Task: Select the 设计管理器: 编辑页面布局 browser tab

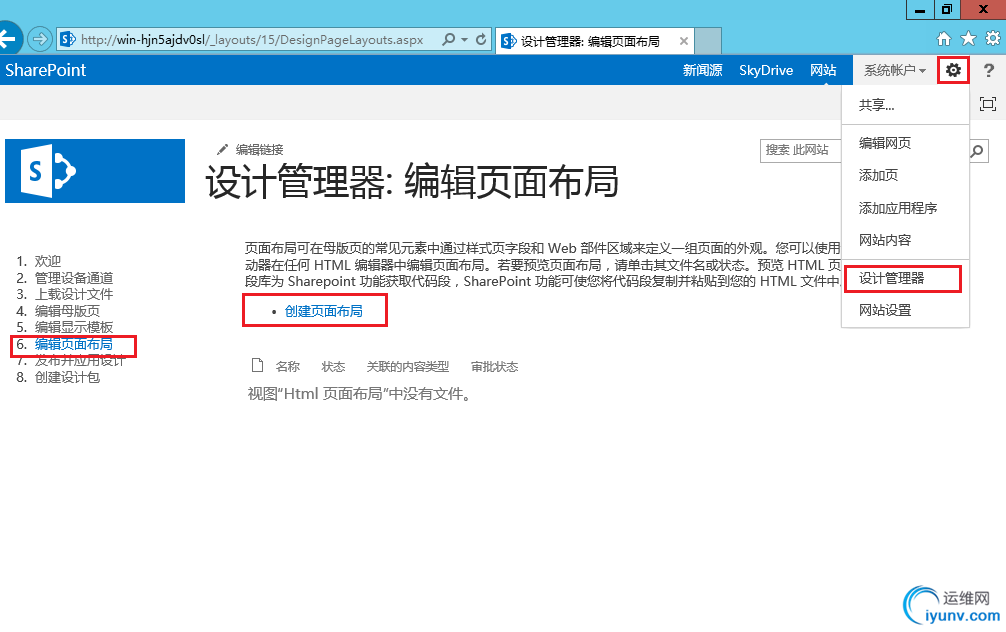Action: [x=595, y=41]
